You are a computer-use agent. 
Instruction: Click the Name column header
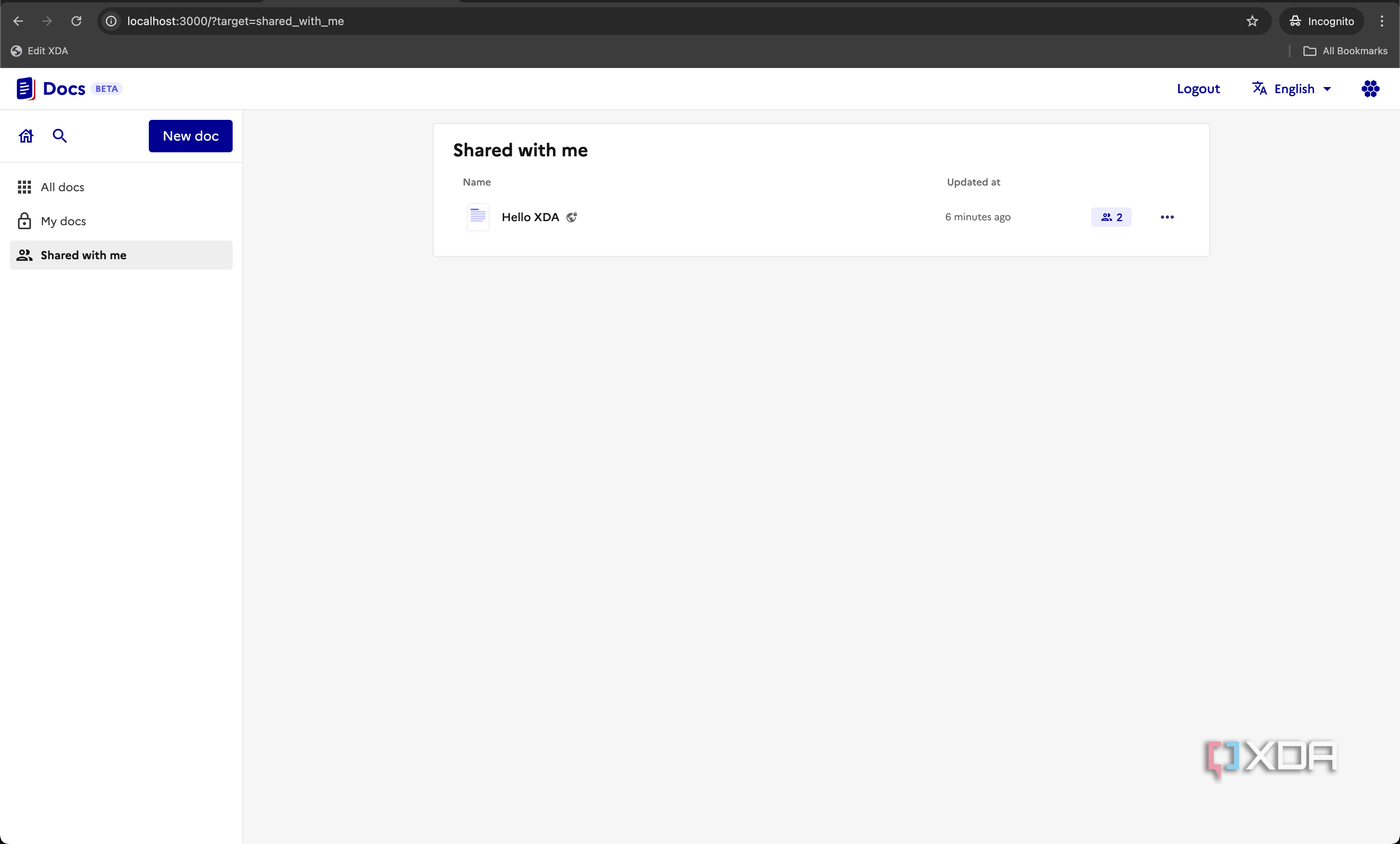click(x=477, y=182)
